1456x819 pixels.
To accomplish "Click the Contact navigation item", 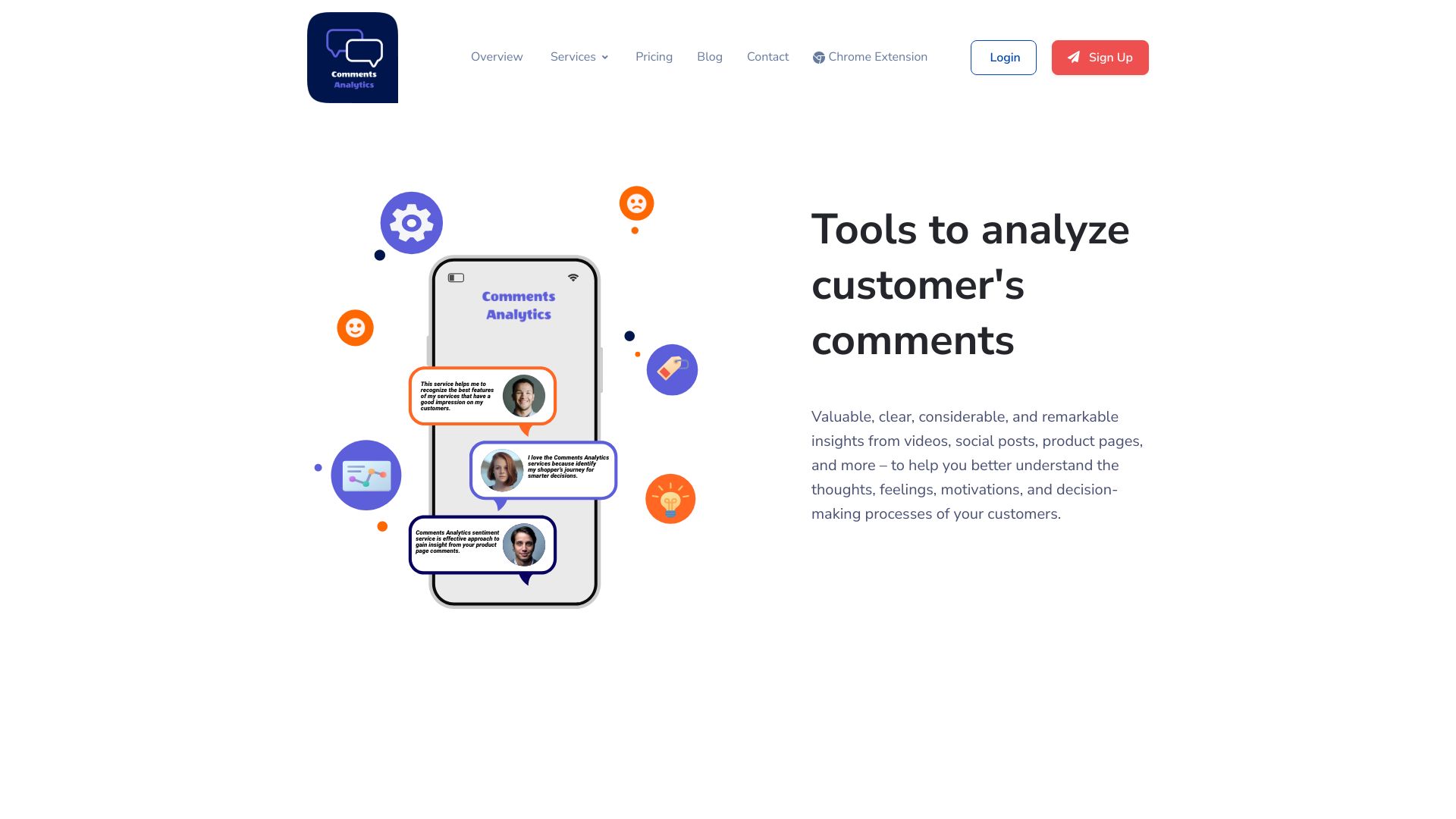I will click(767, 56).
